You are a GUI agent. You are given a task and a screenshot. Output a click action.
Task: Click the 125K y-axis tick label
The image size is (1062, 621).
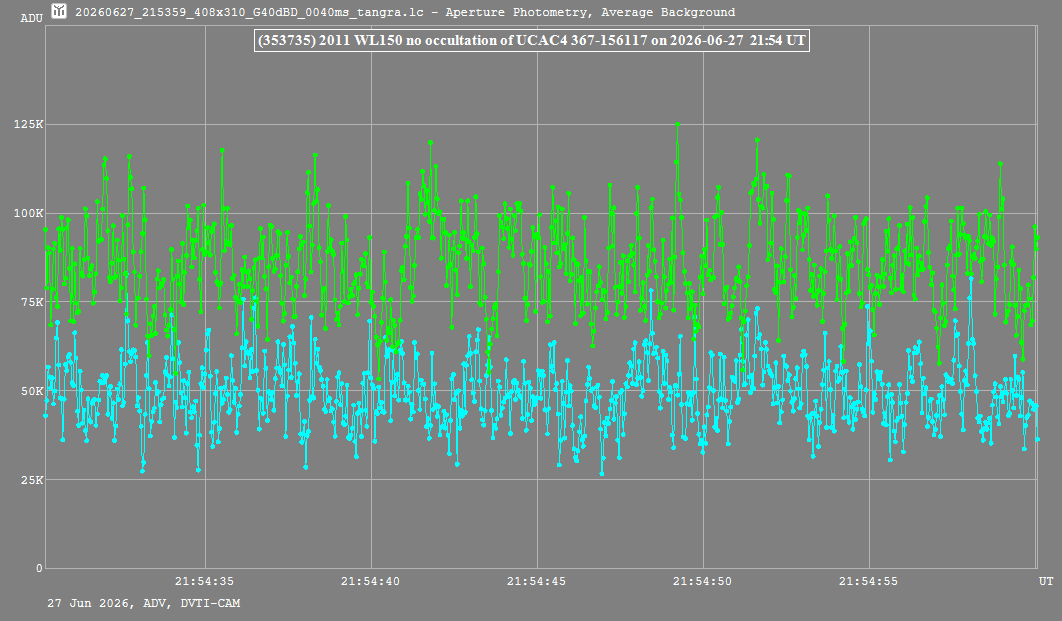click(28, 125)
